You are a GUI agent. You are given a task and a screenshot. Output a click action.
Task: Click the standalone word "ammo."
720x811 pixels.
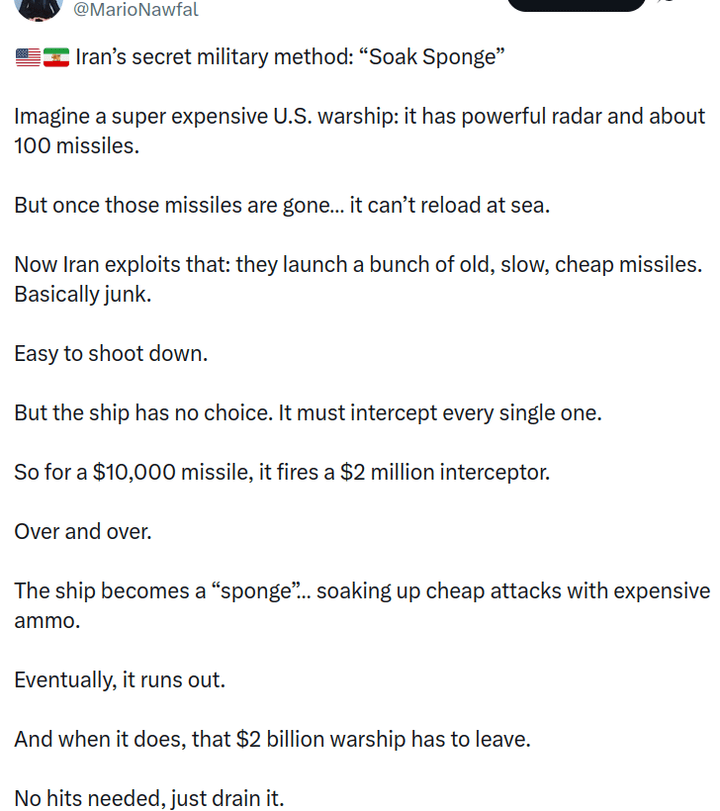tap(44, 621)
